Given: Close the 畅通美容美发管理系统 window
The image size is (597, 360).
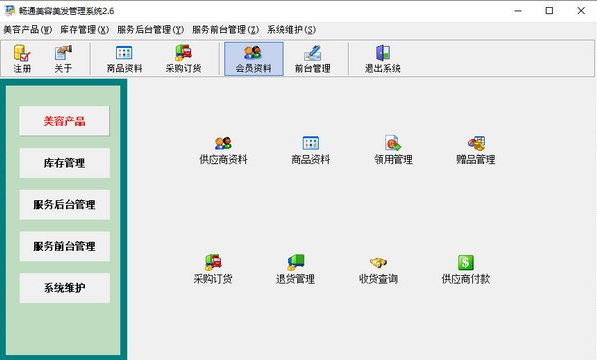Looking at the screenshot, I should [581, 11].
